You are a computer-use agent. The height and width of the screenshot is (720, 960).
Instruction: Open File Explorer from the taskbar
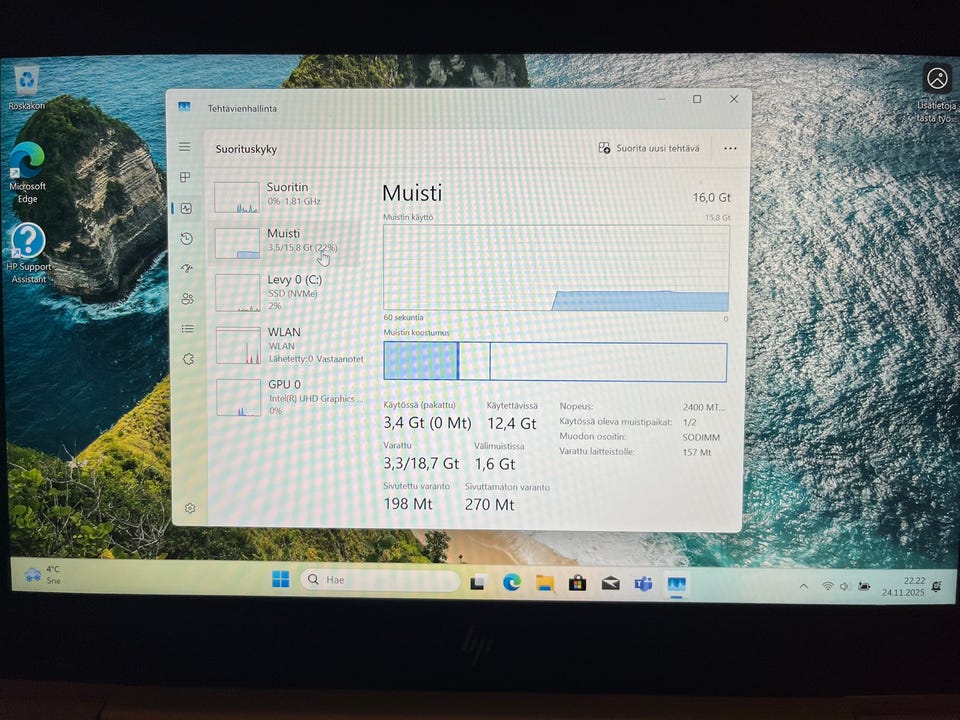(544, 583)
